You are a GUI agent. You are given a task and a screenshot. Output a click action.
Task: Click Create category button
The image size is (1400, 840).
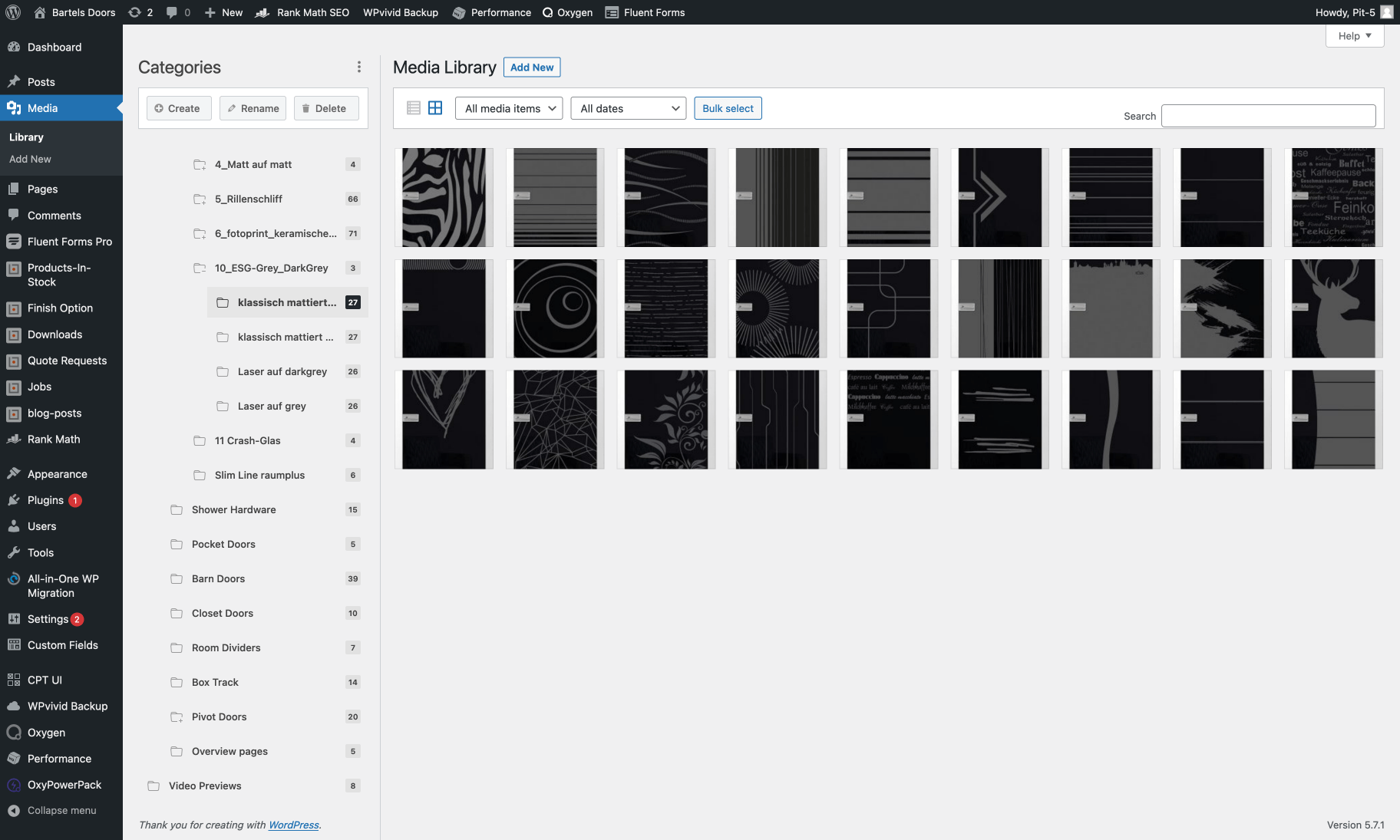point(178,108)
